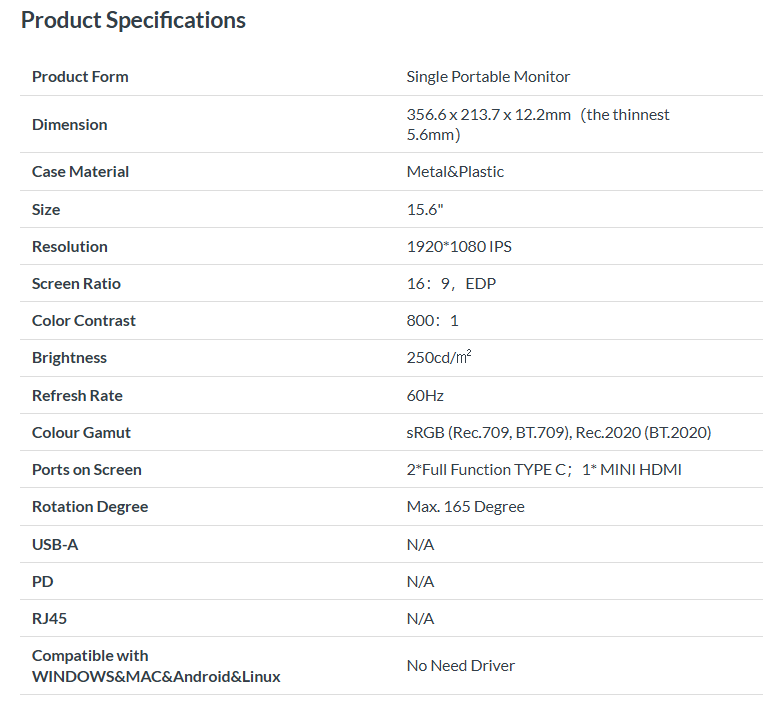783x709 pixels.
Task: Select the sRGB Rec.709 gamut value
Action: pyautogui.click(x=559, y=432)
